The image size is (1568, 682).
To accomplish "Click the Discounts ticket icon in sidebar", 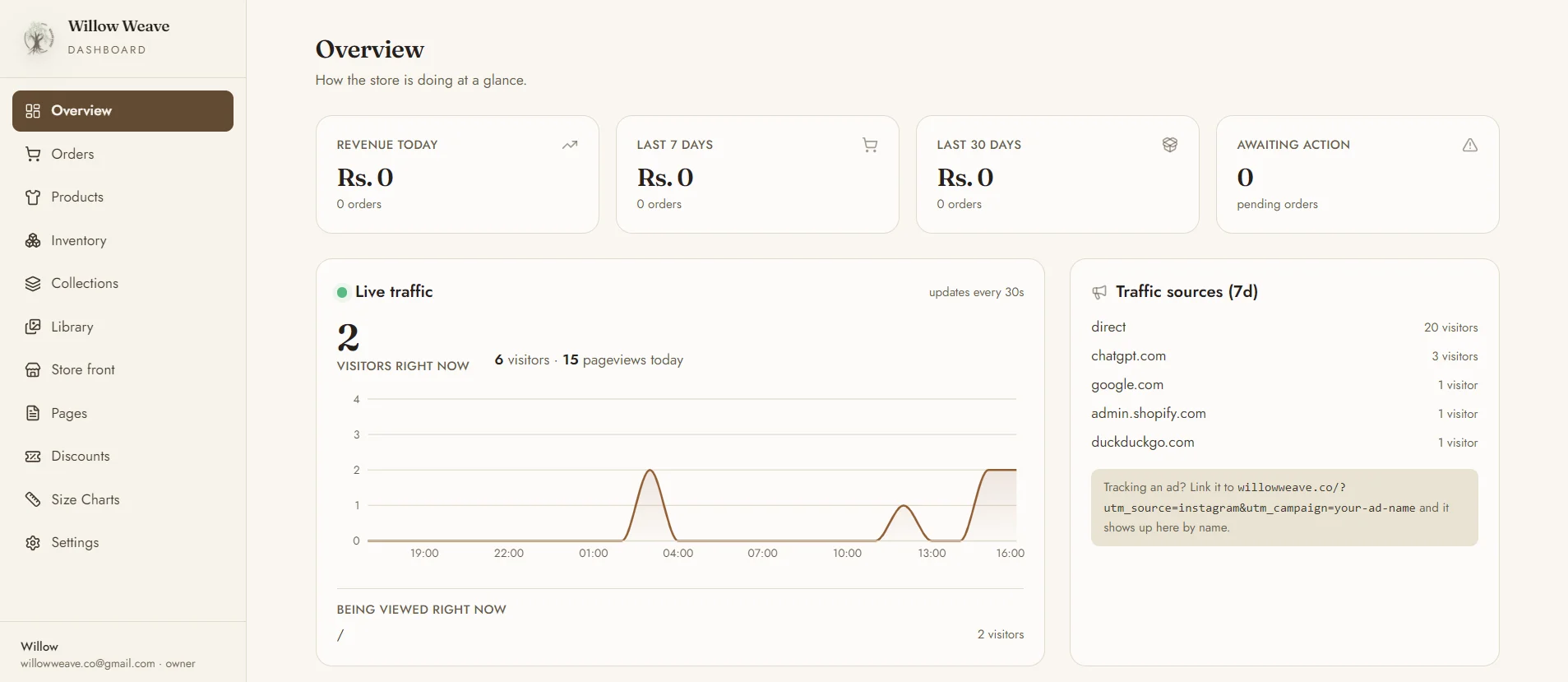I will pos(33,457).
